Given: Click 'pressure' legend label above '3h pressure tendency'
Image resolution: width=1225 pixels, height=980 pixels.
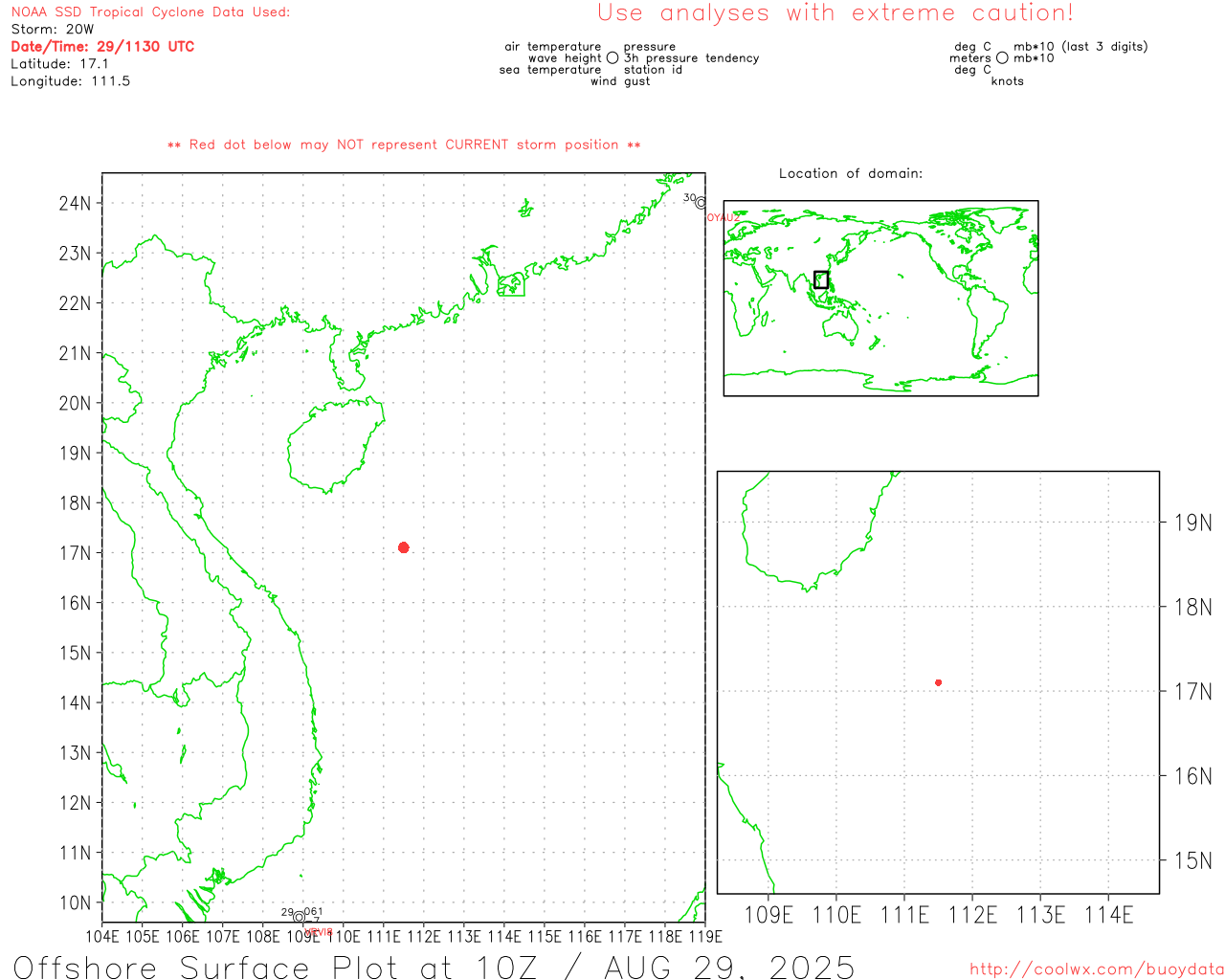Looking at the screenshot, I should point(650,47).
